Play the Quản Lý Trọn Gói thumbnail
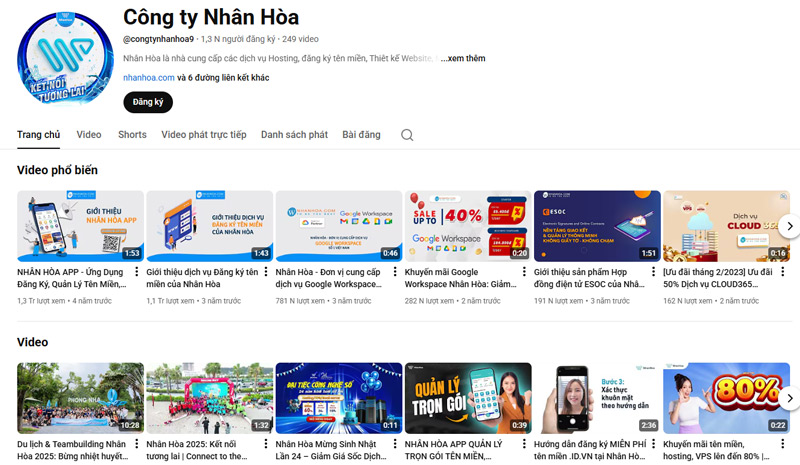The height and width of the screenshot is (465, 800). coord(468,398)
